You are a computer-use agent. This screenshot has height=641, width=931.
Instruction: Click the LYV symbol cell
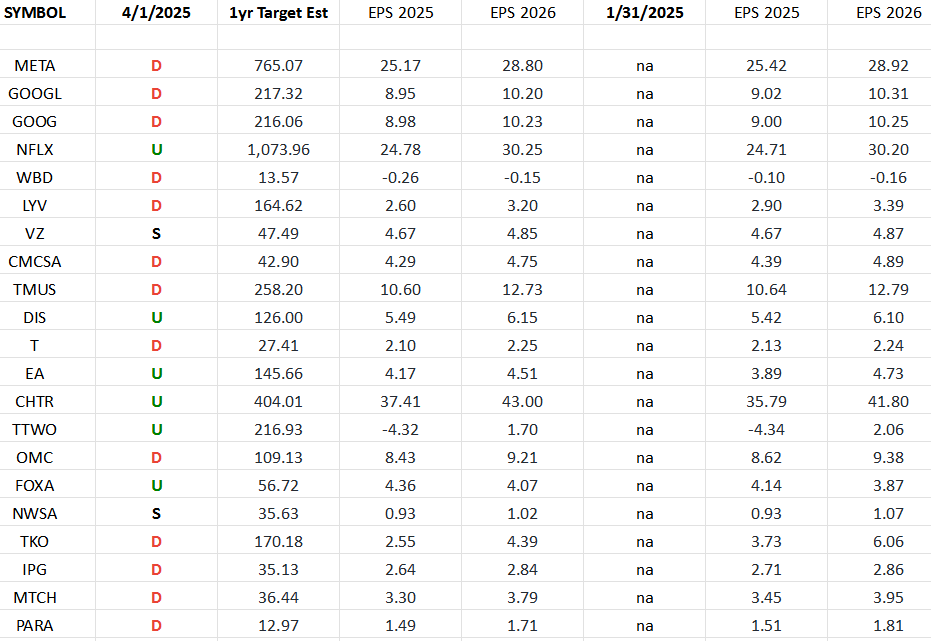pyautogui.click(x=34, y=205)
